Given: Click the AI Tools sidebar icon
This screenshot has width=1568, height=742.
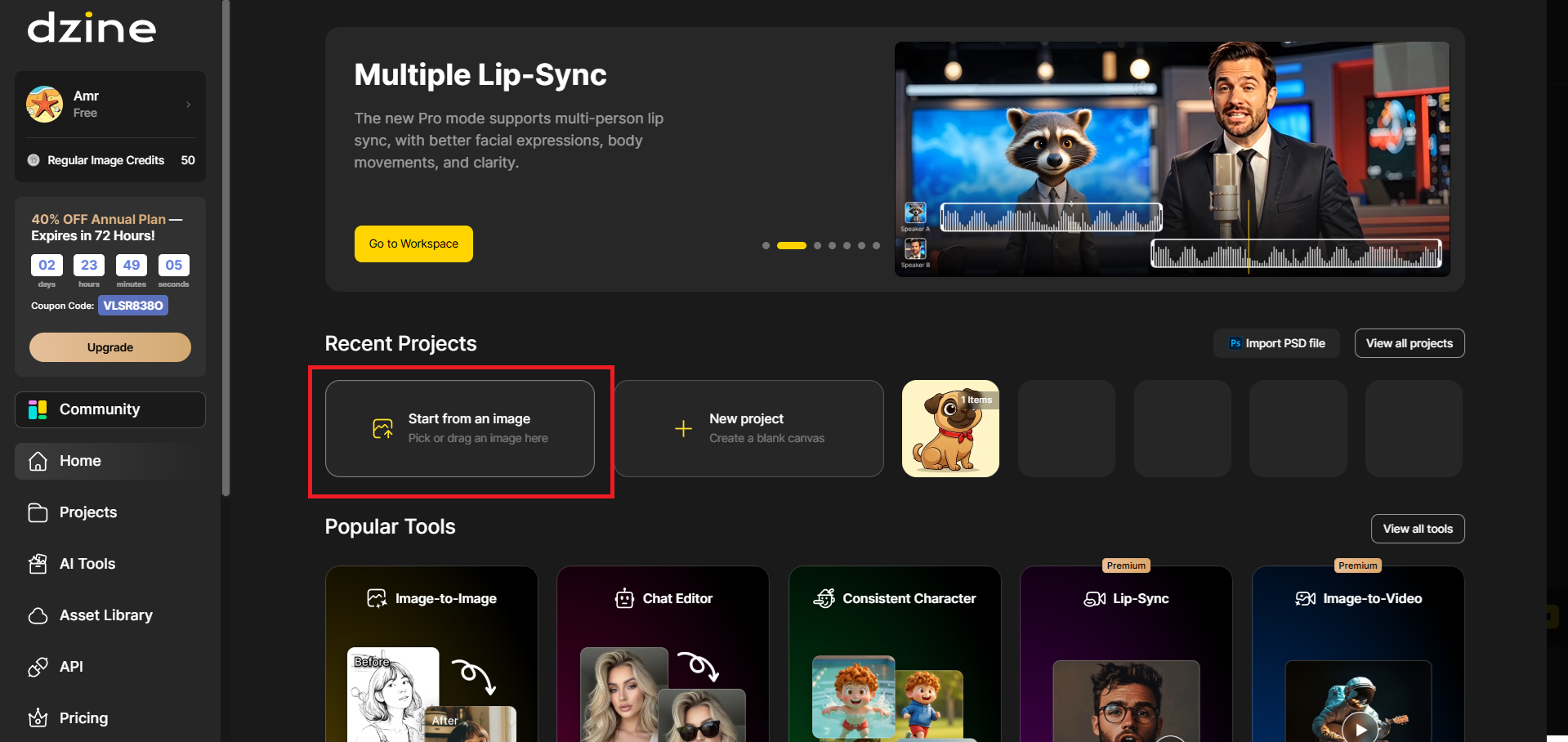Looking at the screenshot, I should [x=38, y=564].
